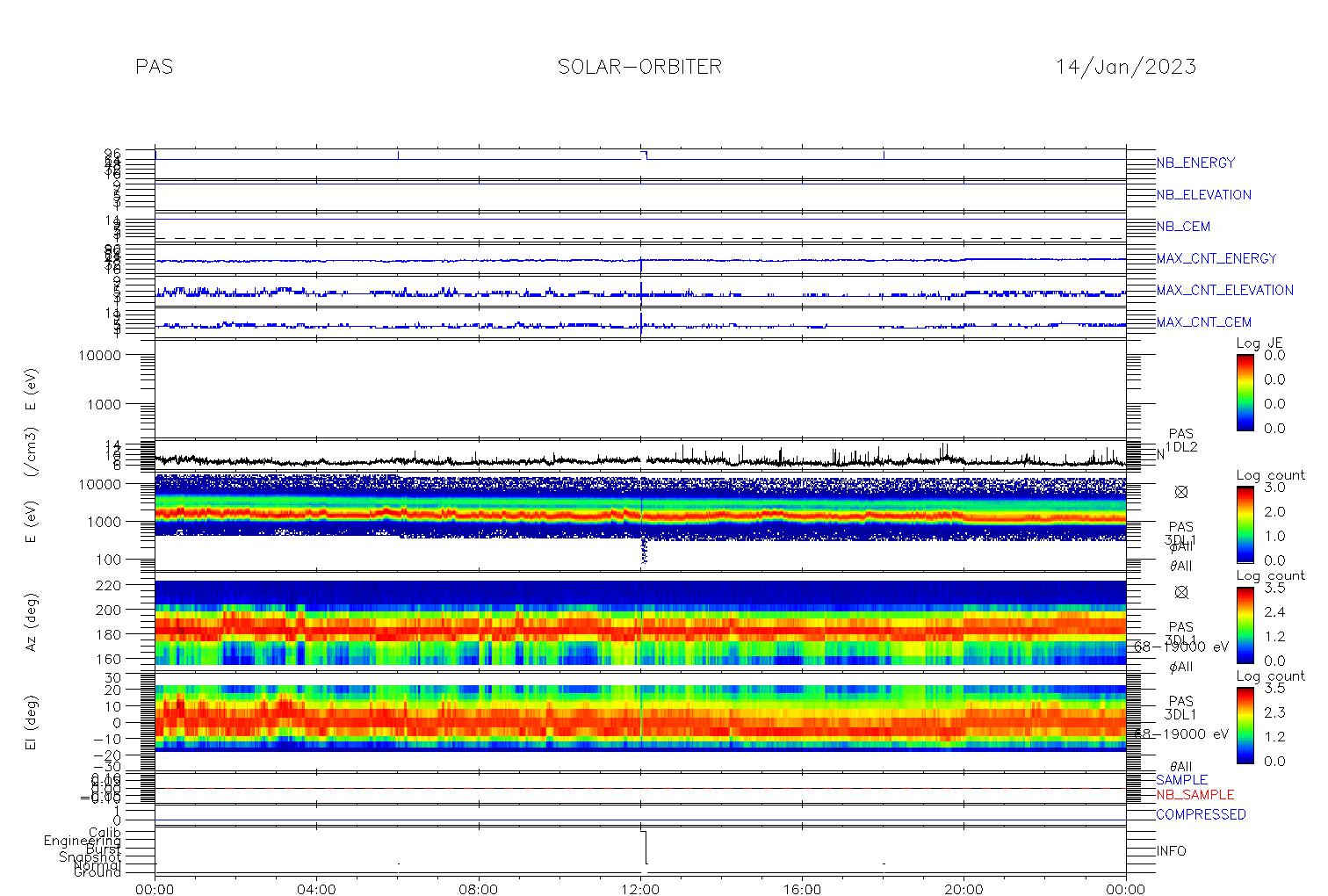This screenshot has width=1328, height=896.
Task: Select the MAX_CNT_CEM label
Action: tap(1203, 322)
